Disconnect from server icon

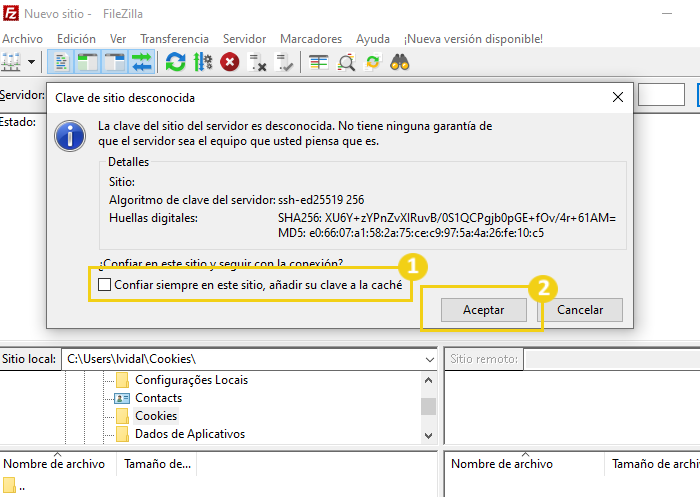pyautogui.click(x=257, y=62)
